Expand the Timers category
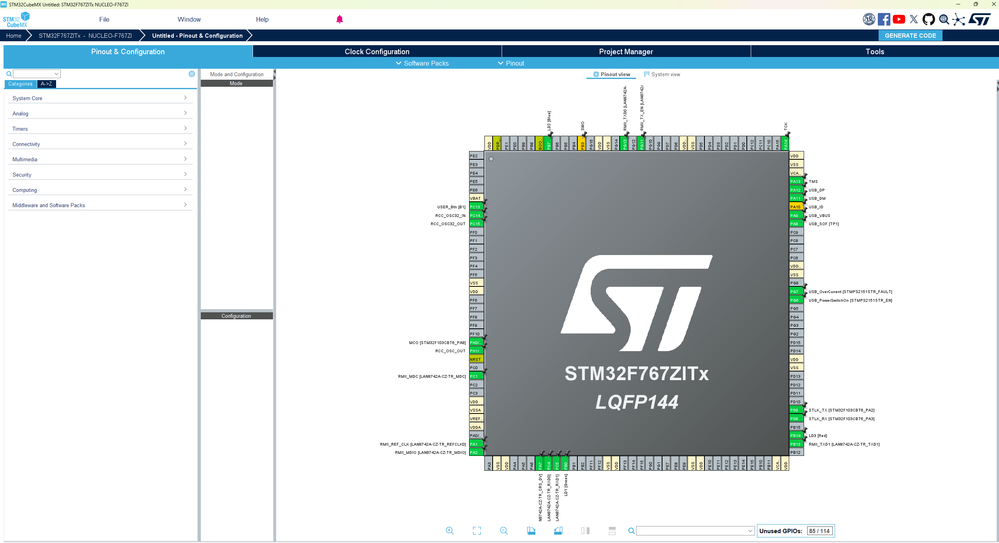The height and width of the screenshot is (543, 999). pyautogui.click(x=99, y=129)
